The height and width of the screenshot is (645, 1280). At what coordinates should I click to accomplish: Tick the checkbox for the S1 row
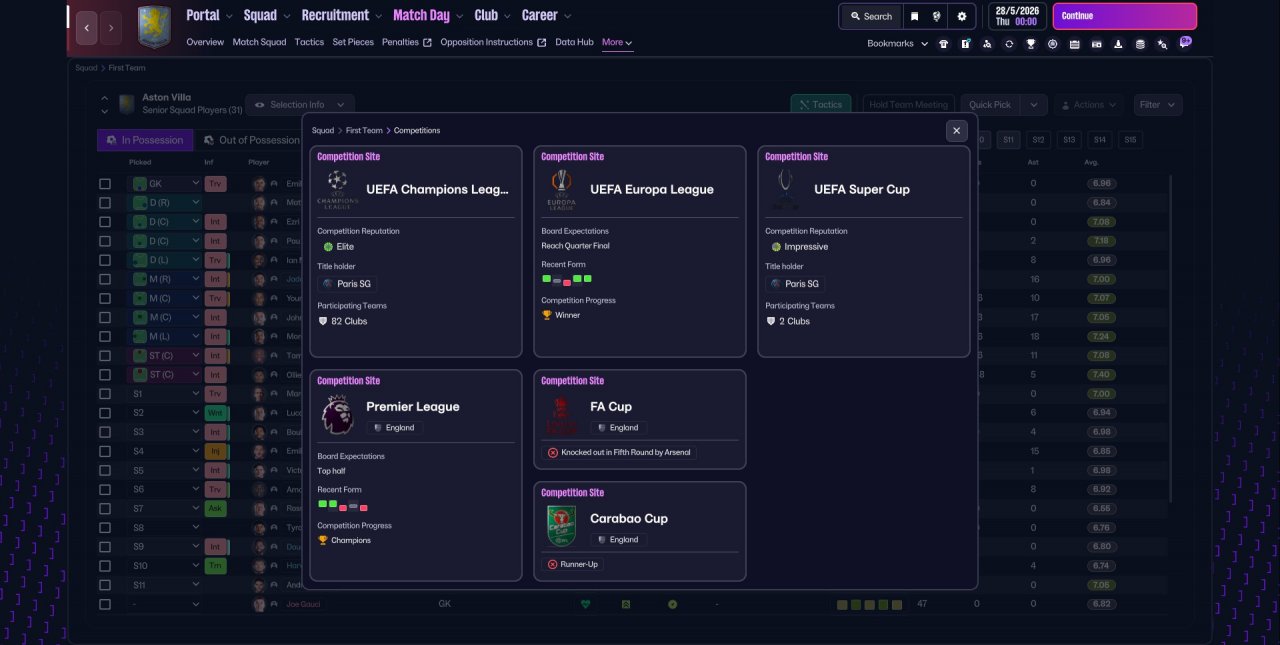coord(105,394)
